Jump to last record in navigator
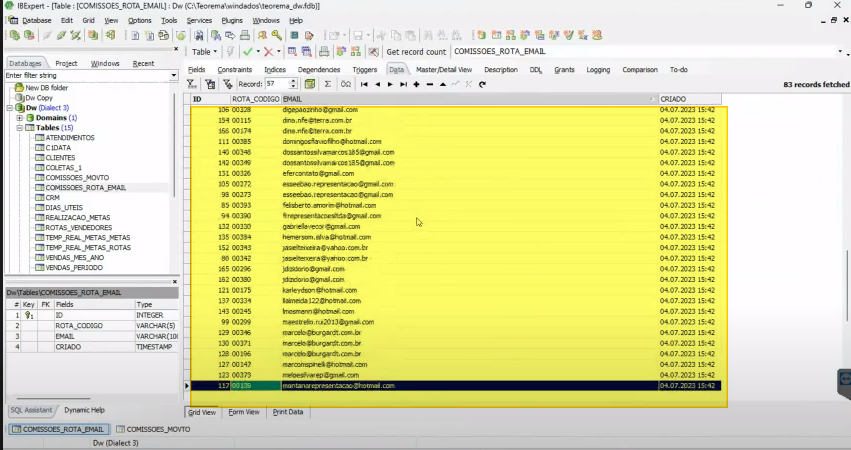The image size is (851, 450). click(x=403, y=84)
